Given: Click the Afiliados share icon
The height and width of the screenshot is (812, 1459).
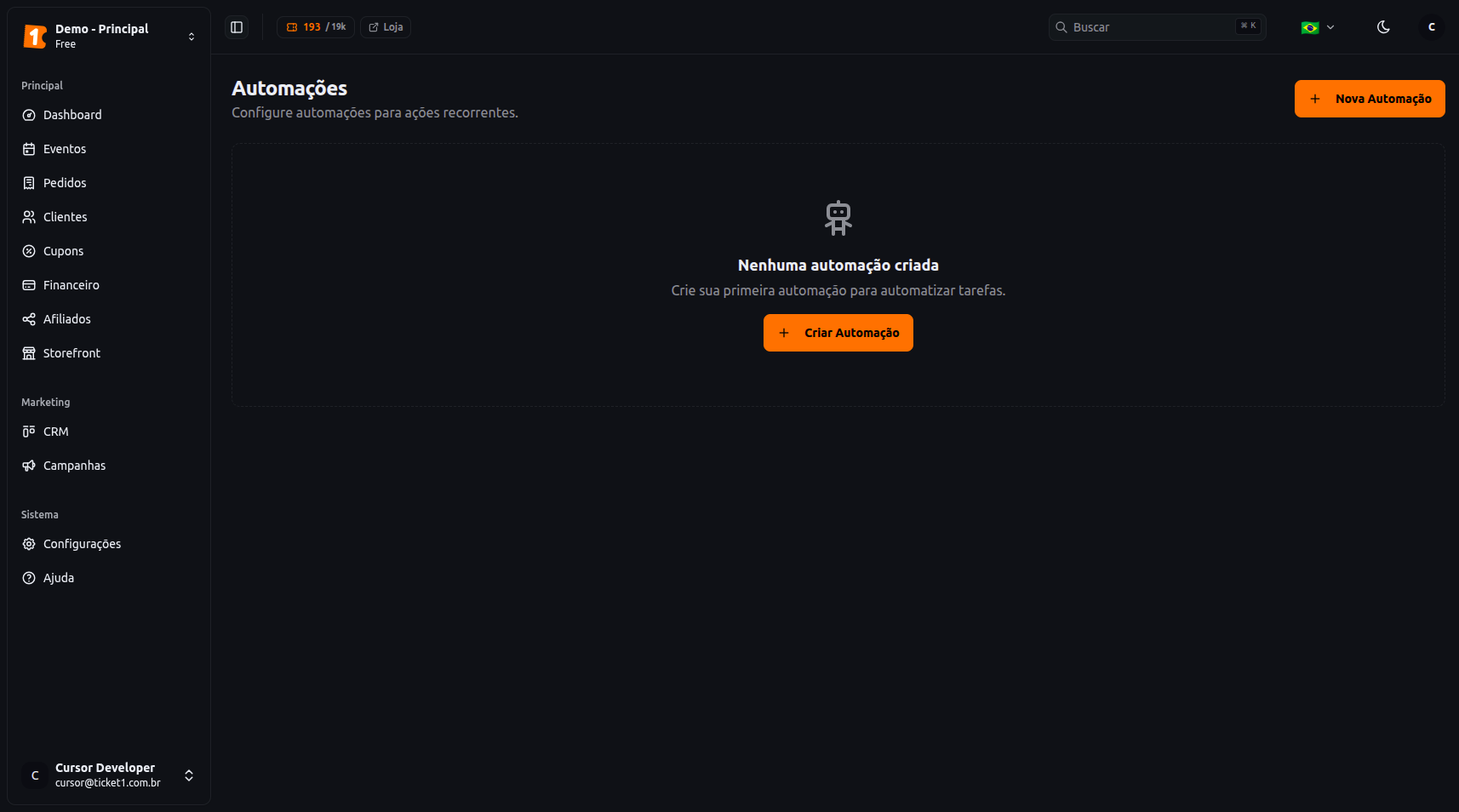Looking at the screenshot, I should (29, 319).
